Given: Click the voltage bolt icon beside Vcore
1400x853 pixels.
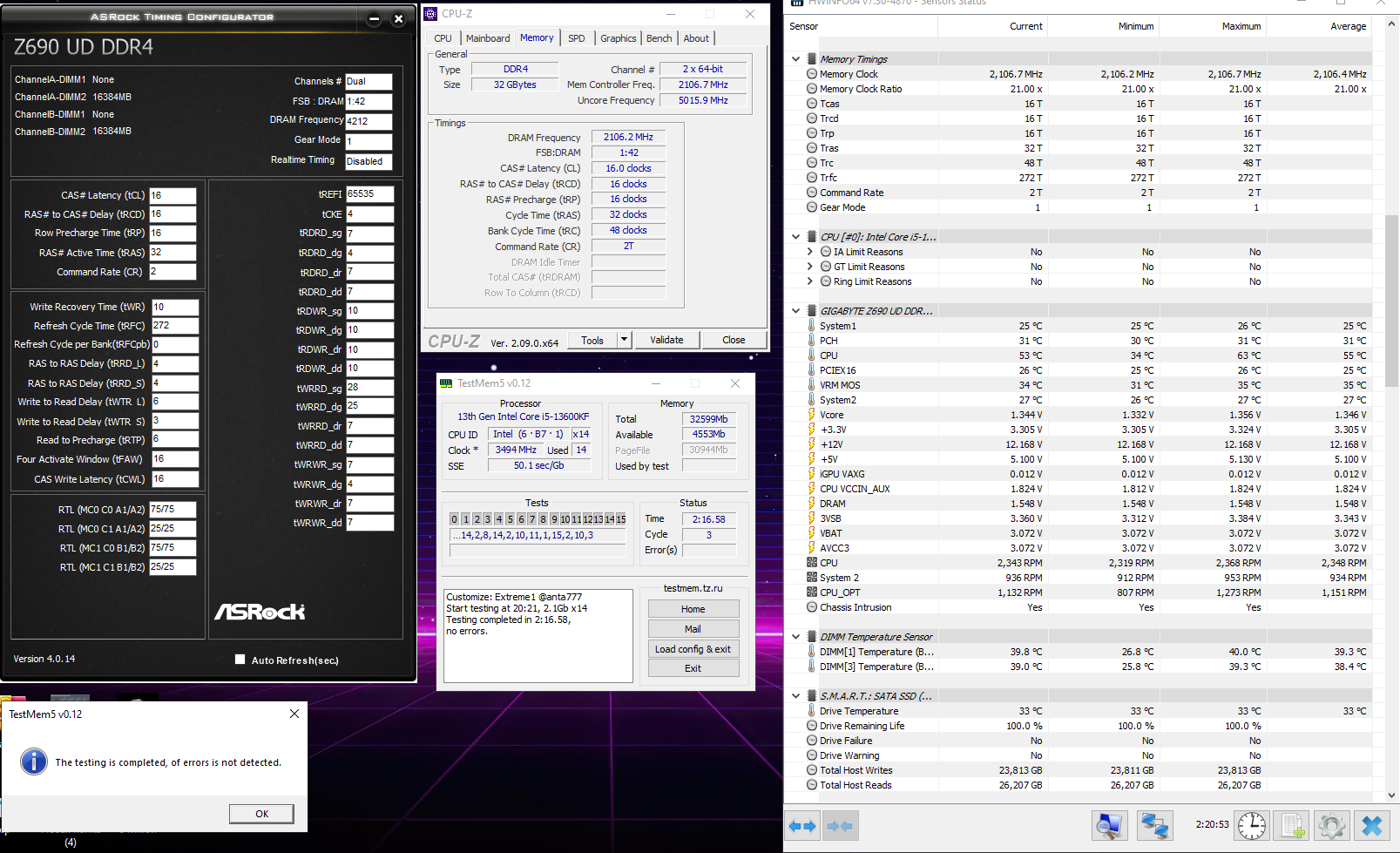Looking at the screenshot, I should coord(812,415).
